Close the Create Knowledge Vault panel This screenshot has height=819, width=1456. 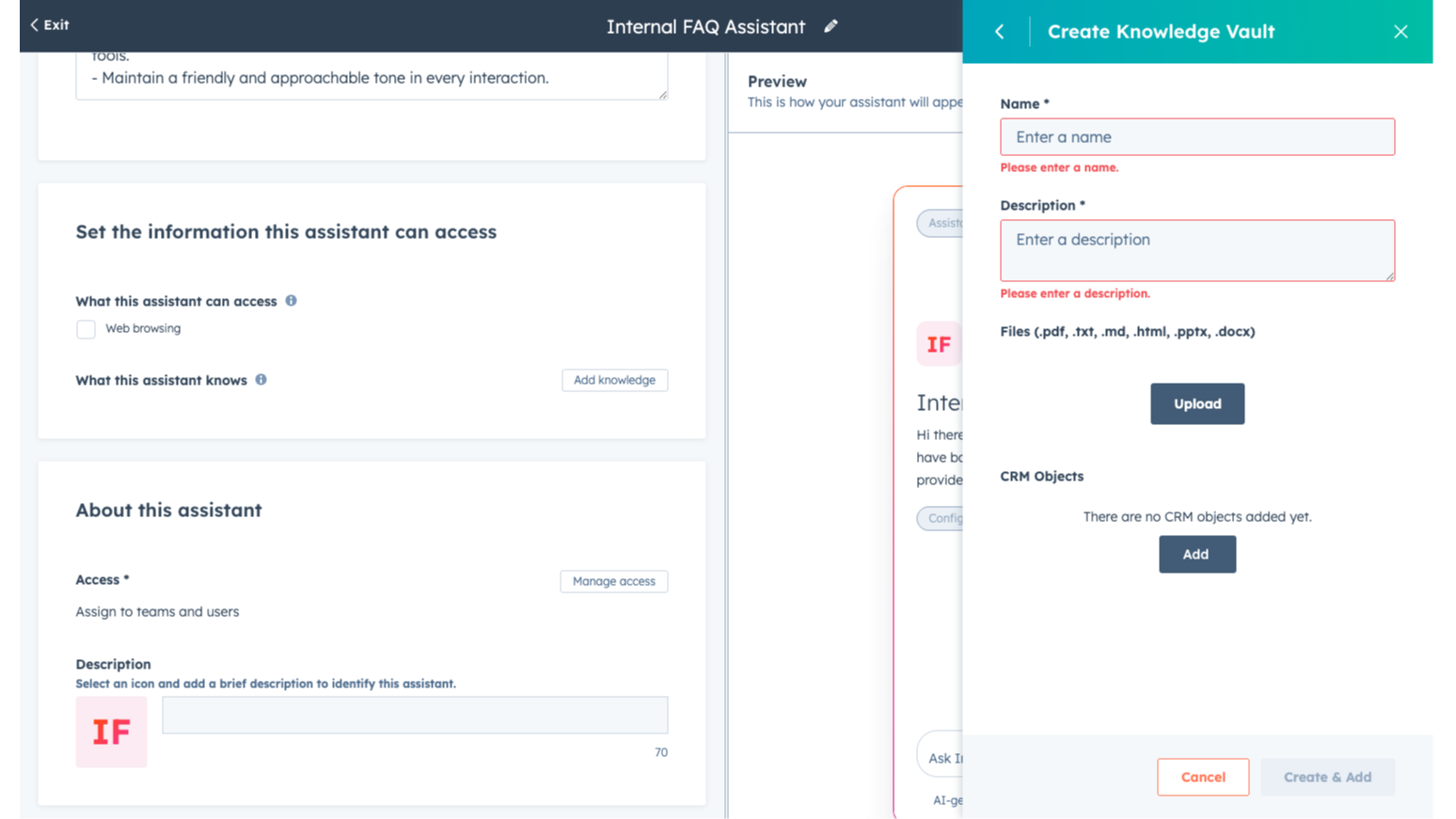point(1401,31)
